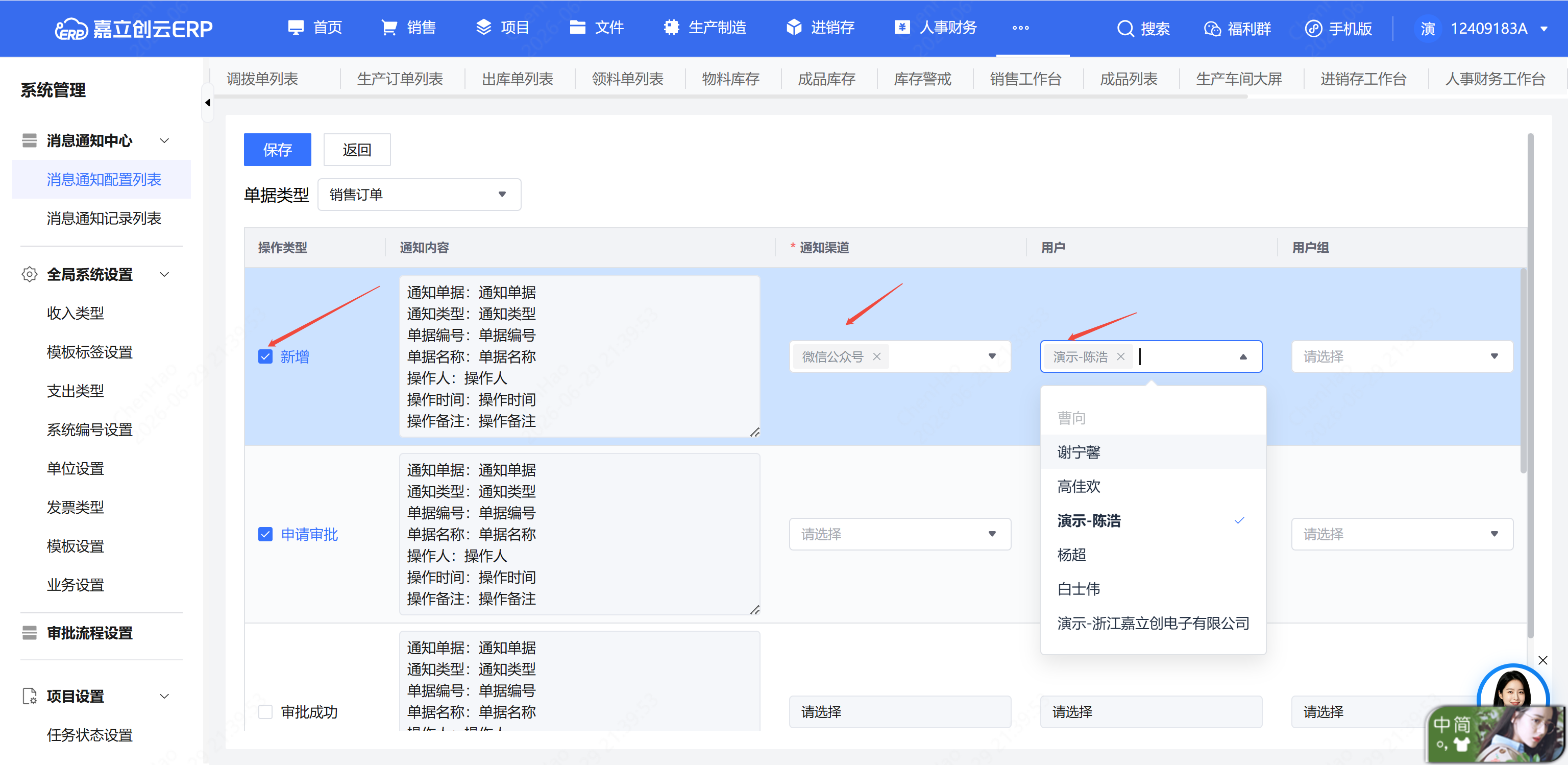Remove the 演示-陈浩 tag
This screenshot has height=765, width=1568.
(1120, 356)
